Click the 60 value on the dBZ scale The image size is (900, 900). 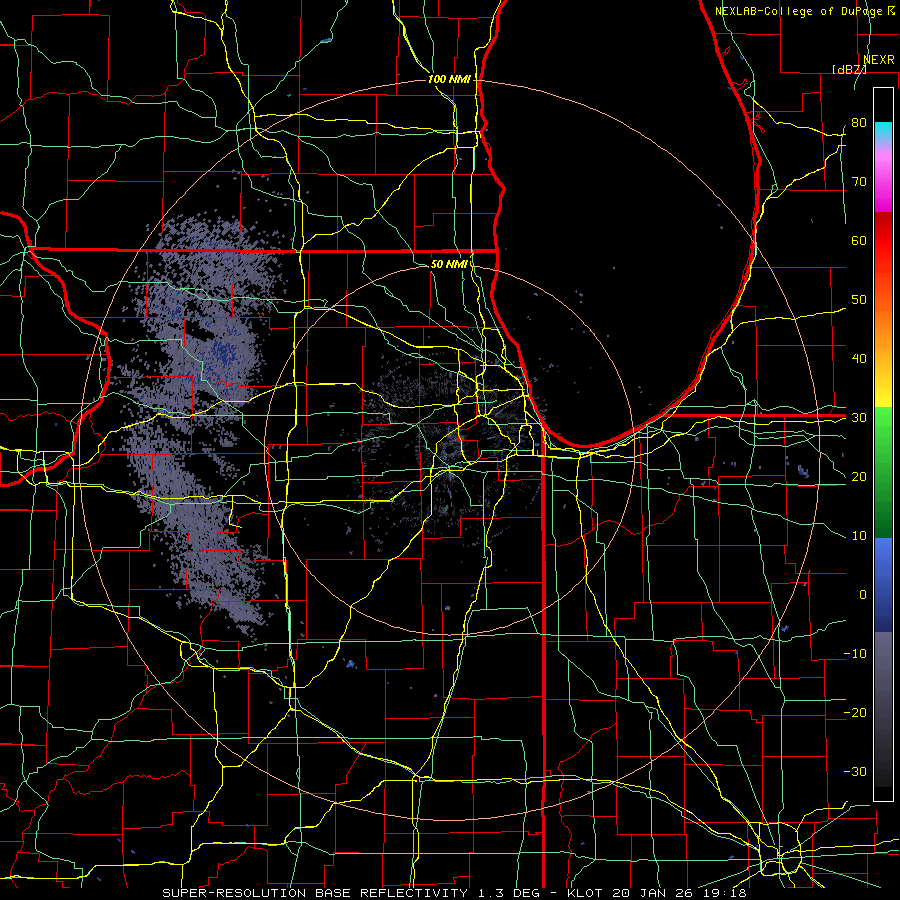859,240
